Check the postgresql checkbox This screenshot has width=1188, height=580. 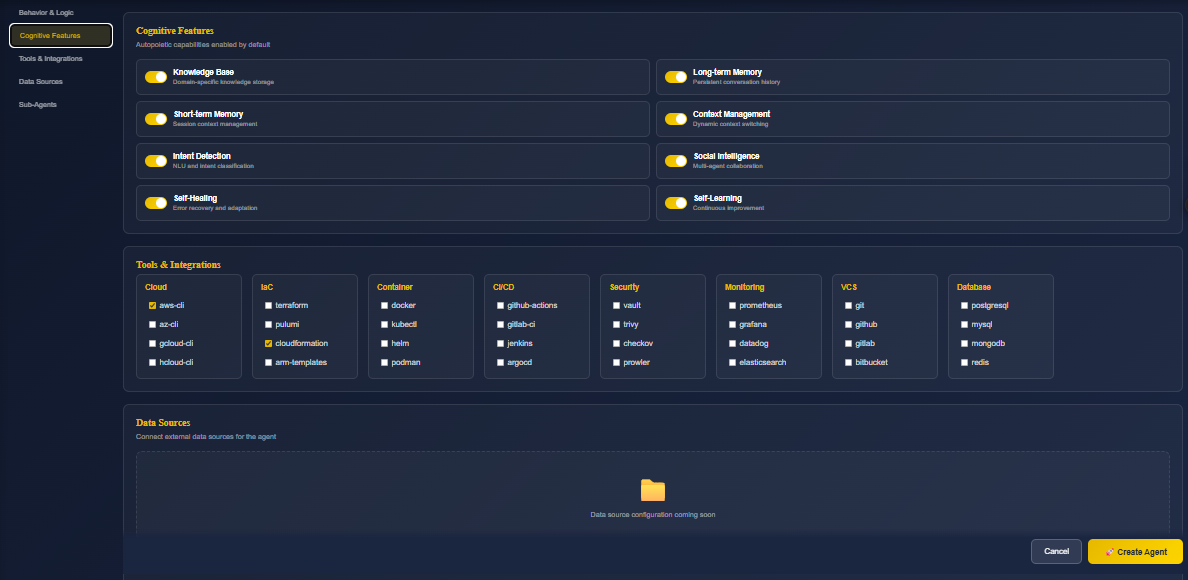pos(964,306)
